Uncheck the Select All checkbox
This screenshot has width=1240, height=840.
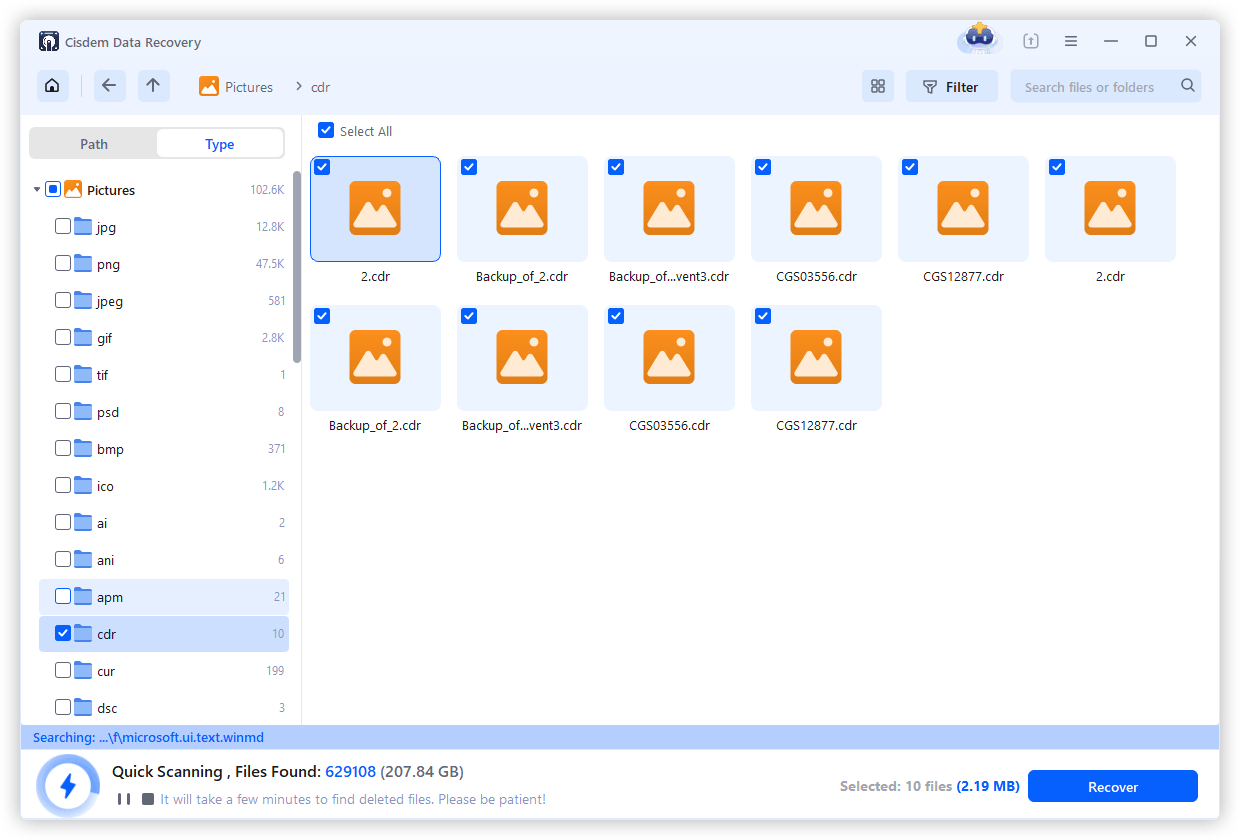(x=325, y=131)
